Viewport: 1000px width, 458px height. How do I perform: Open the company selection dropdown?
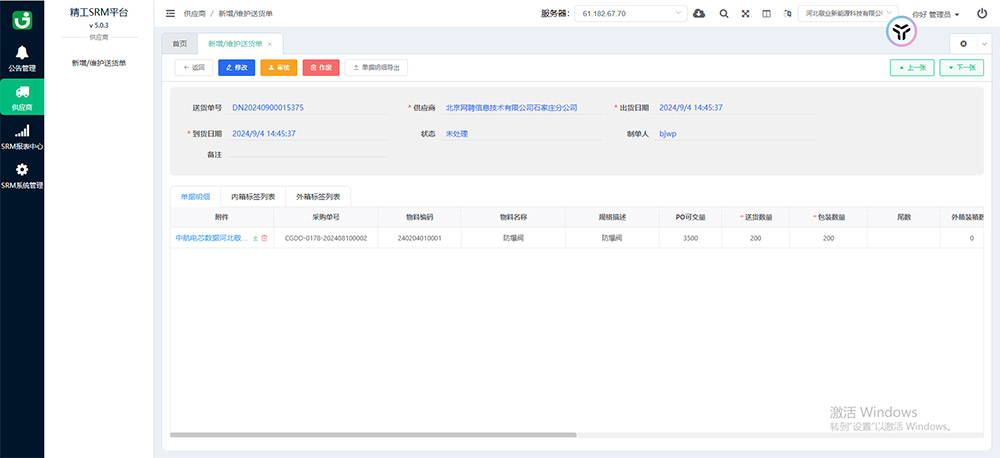tap(848, 13)
